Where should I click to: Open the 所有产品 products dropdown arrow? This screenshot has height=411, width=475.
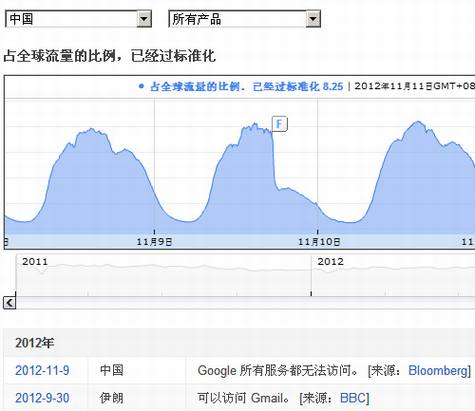point(313,19)
